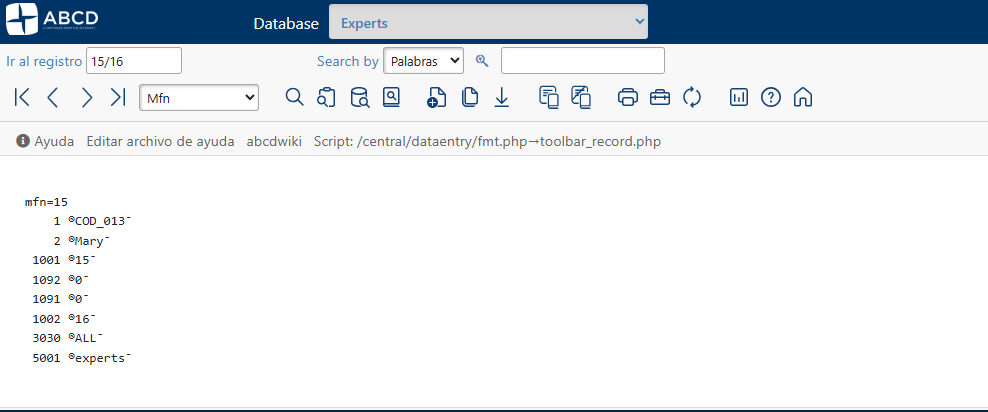
Task: Open the toolbox briefcase icon
Action: (660, 97)
